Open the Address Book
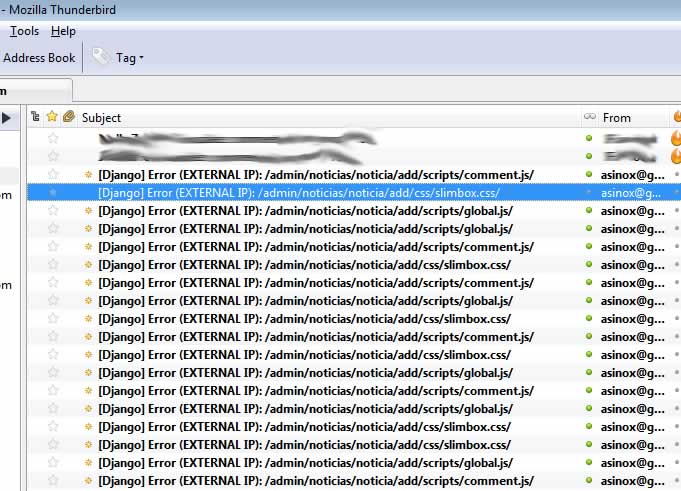 39,58
